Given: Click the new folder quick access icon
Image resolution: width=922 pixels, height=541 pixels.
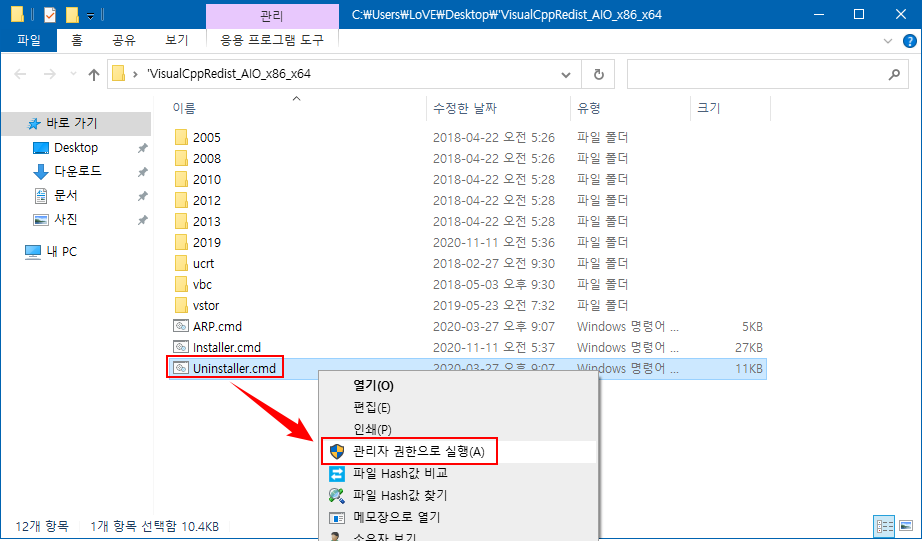Looking at the screenshot, I should coord(72,14).
